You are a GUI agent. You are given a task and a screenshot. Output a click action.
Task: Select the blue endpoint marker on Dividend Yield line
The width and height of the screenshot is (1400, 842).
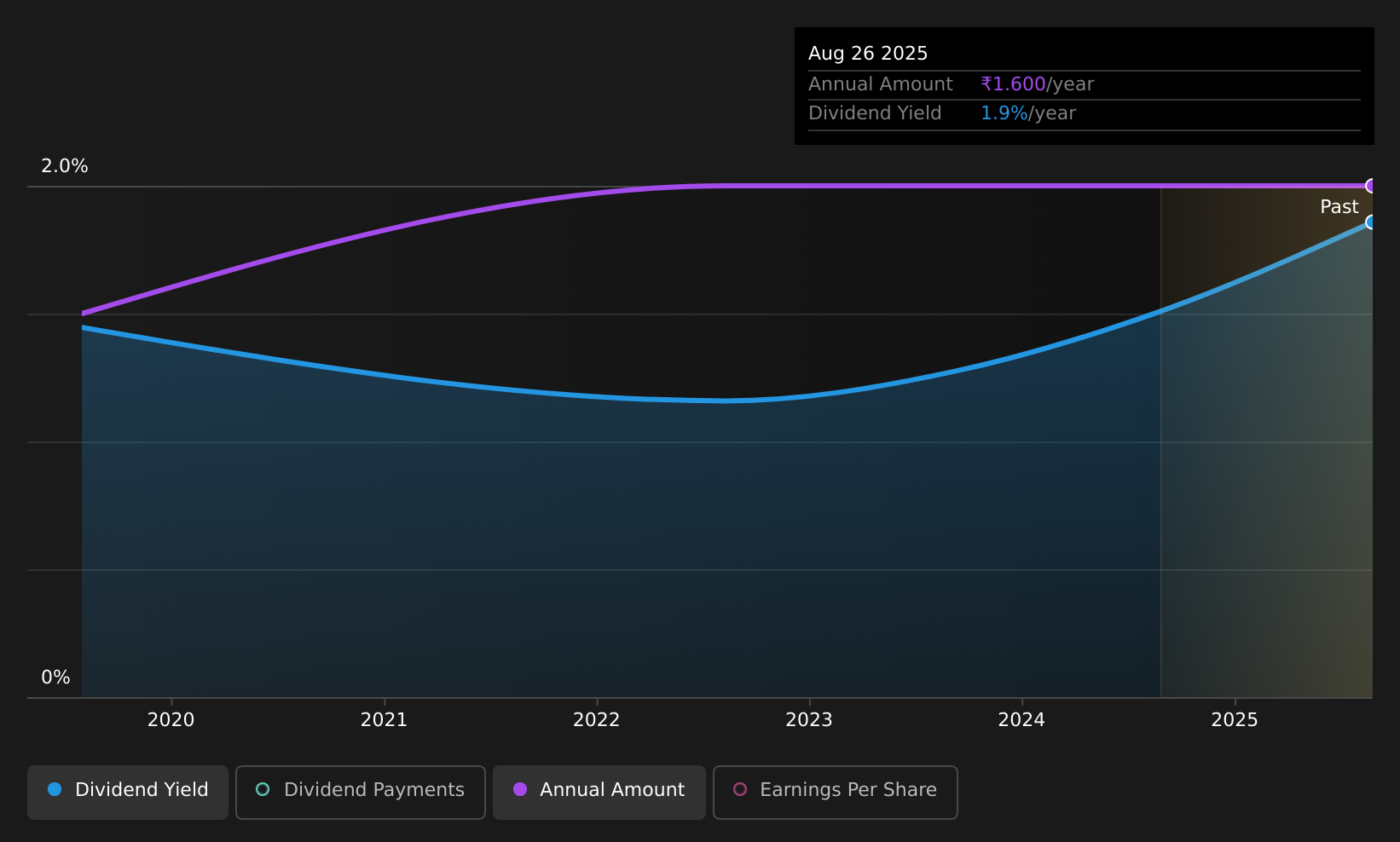click(x=1371, y=222)
